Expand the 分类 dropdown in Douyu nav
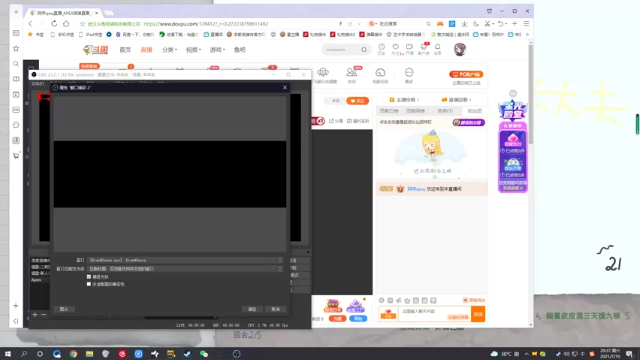The width and height of the screenshot is (640, 360). tap(169, 50)
